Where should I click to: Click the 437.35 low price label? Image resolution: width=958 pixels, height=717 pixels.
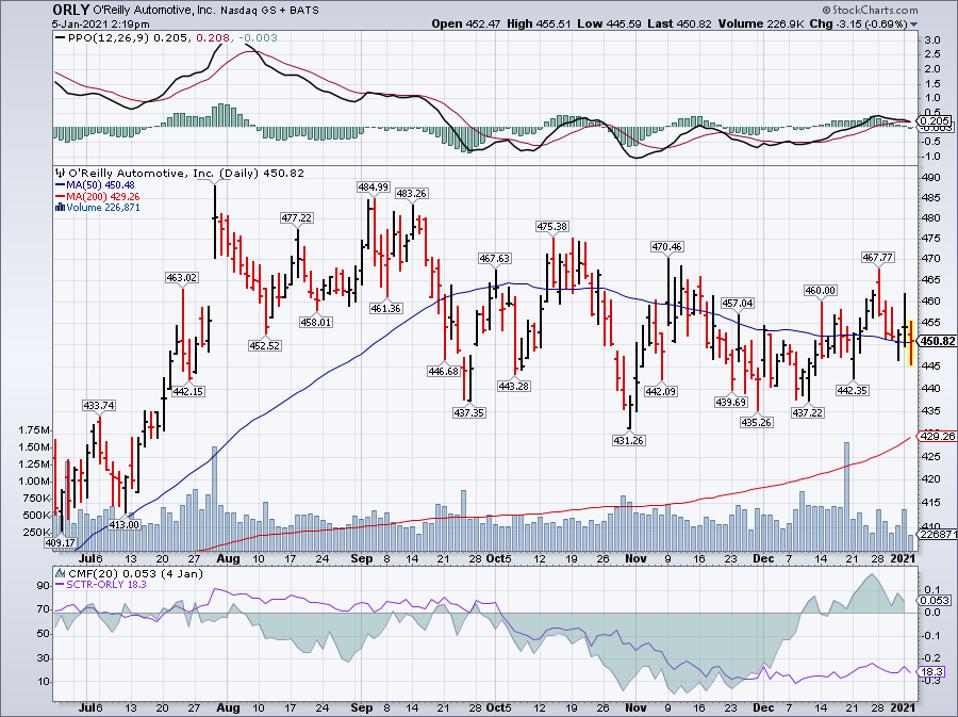pos(469,413)
